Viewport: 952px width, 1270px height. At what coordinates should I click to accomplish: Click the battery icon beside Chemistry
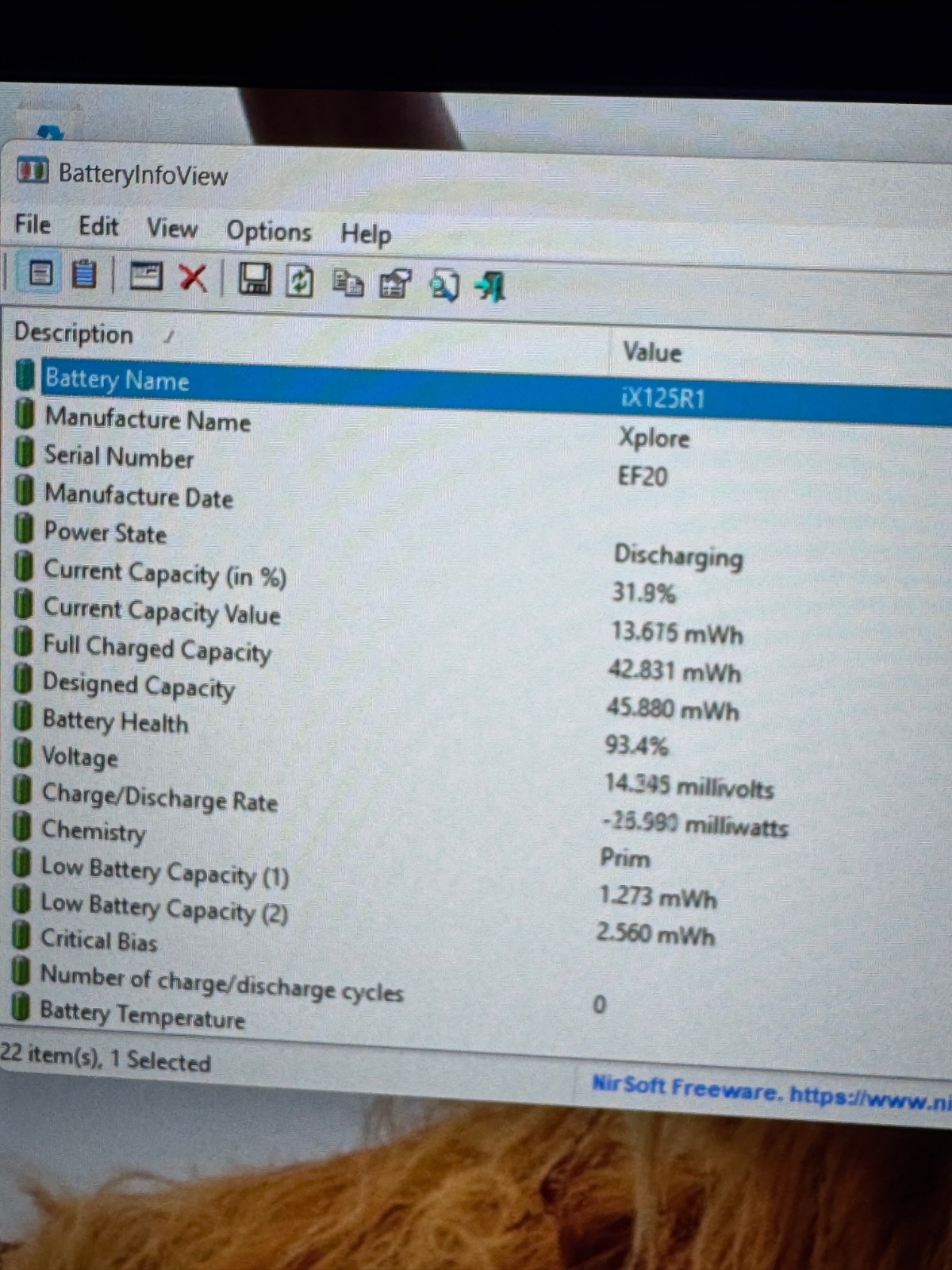23,825
